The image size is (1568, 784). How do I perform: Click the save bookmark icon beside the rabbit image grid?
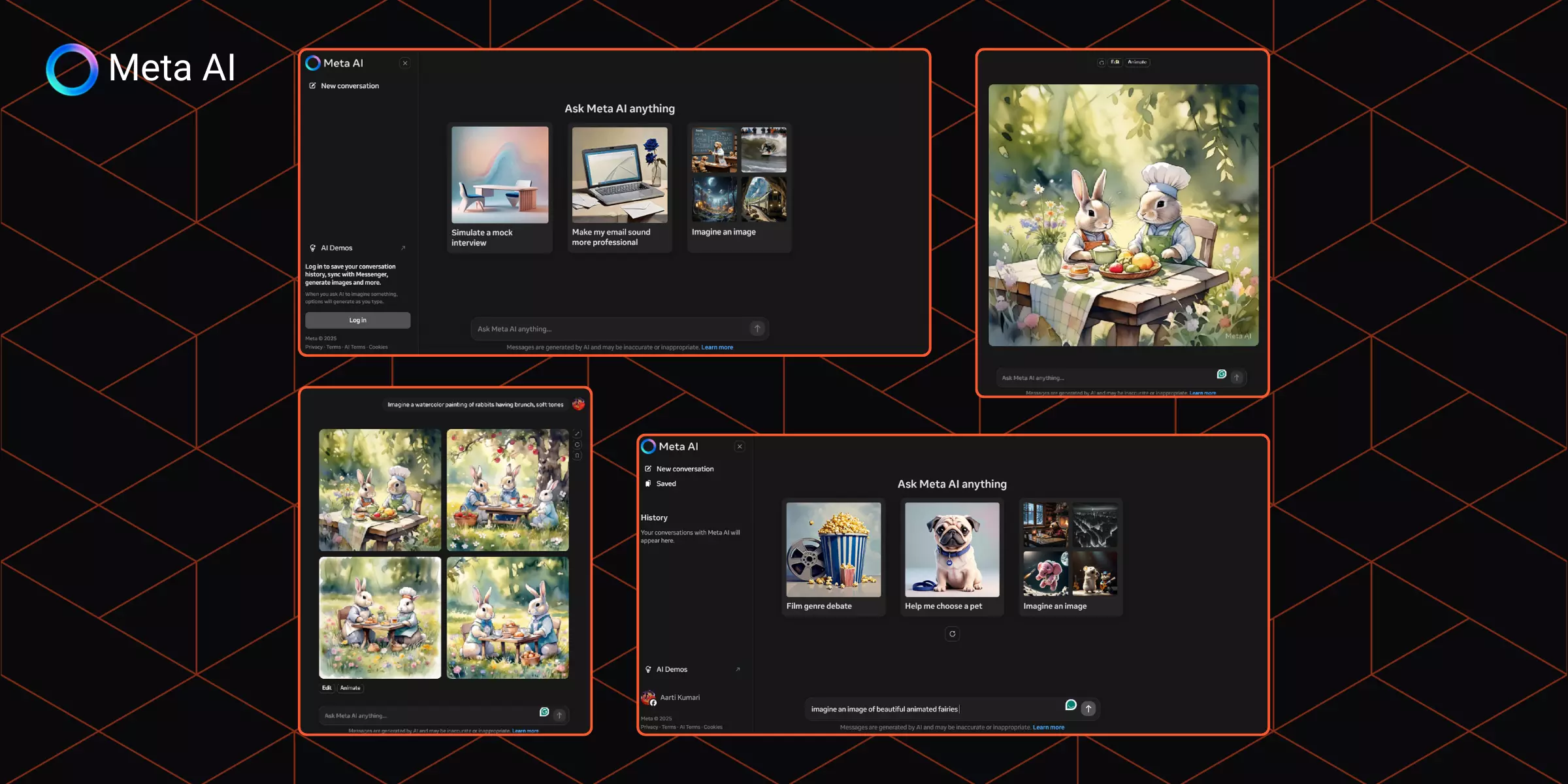point(578,456)
